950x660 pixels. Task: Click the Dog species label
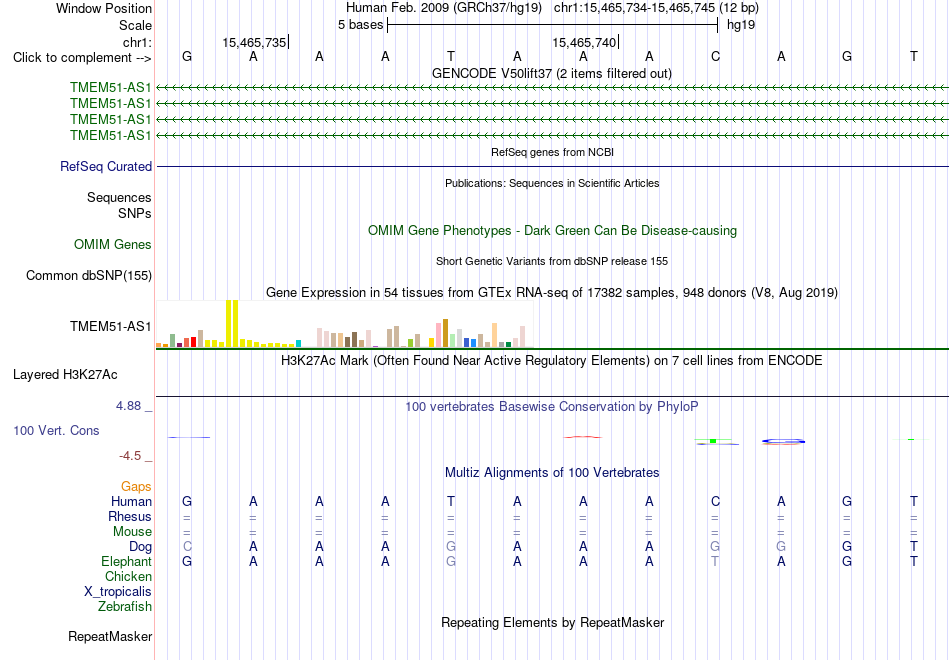[x=140, y=547]
